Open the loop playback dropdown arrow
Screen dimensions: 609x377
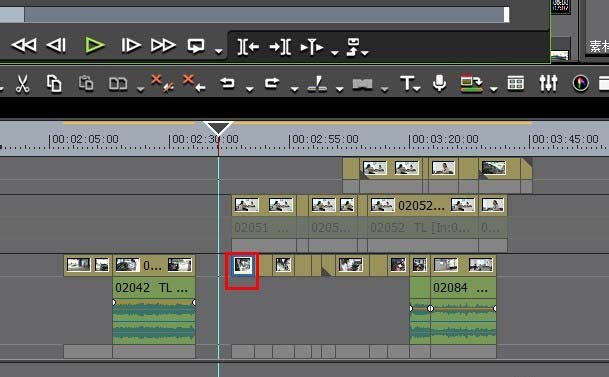[x=219, y=51]
